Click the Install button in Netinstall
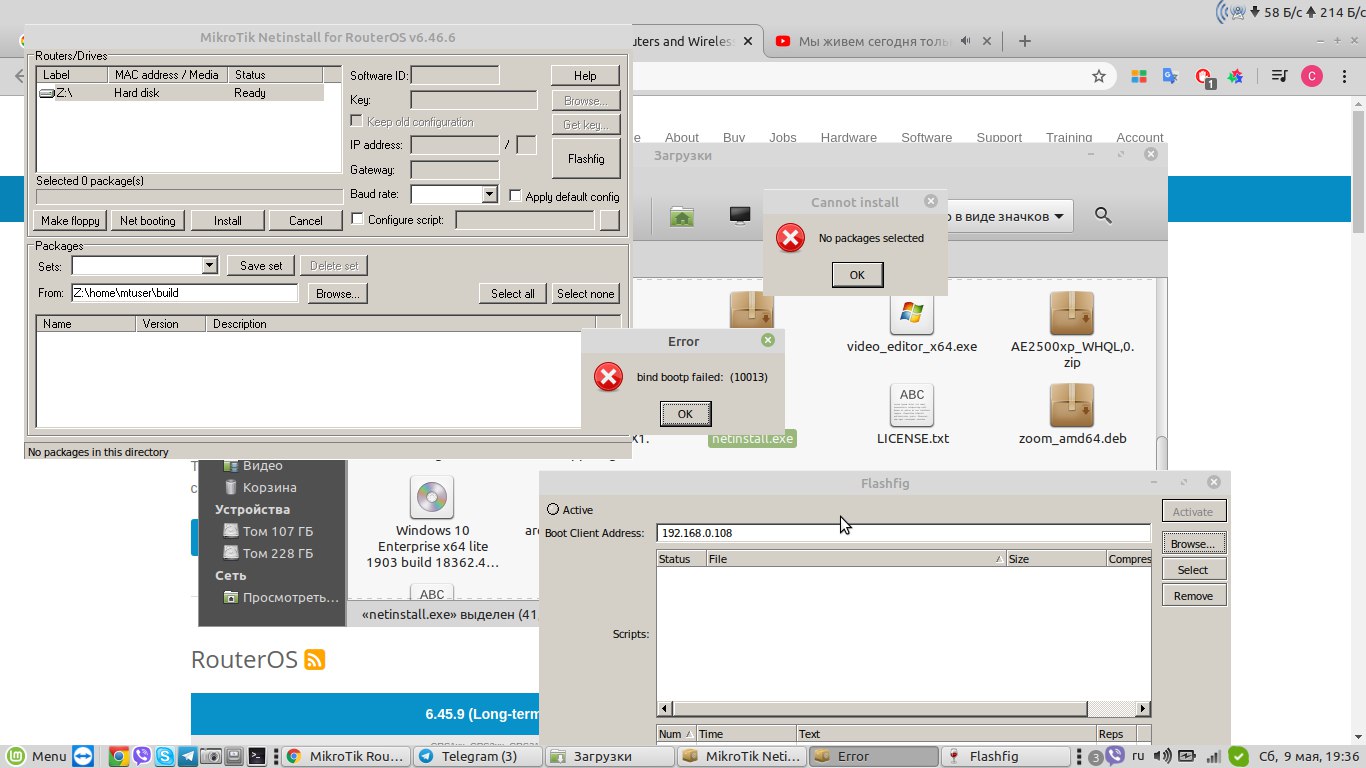Viewport: 1366px width, 768px height. pos(227,220)
